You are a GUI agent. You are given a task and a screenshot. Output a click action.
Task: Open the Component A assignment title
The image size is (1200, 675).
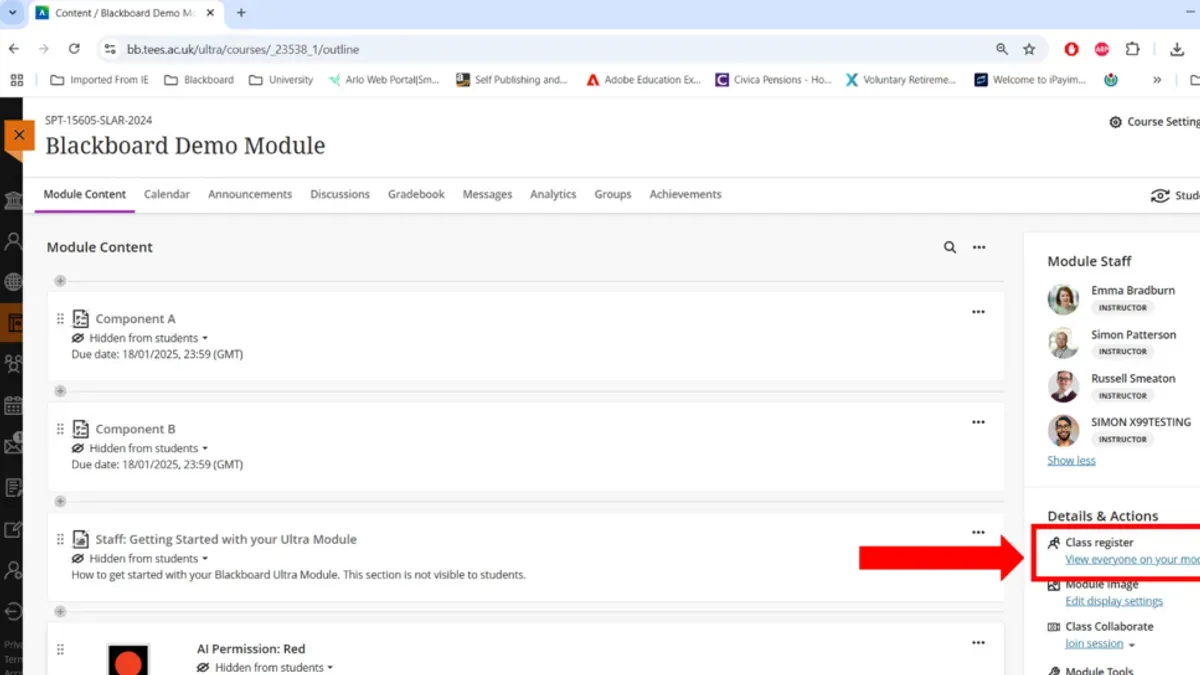(135, 319)
